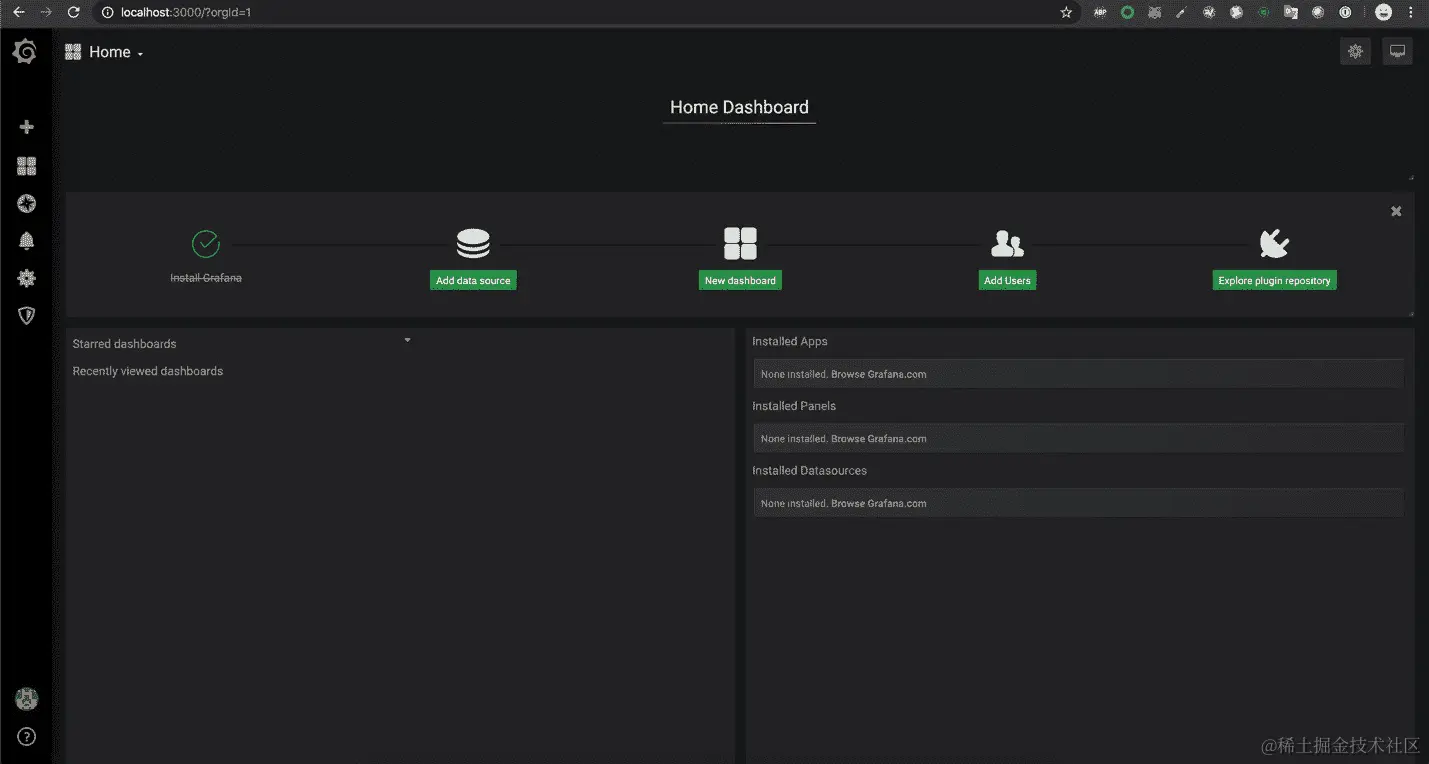Screen dimensions: 1429x764
Task: Click the user avatar in the sidebar
Action: pyautogui.click(x=26, y=698)
